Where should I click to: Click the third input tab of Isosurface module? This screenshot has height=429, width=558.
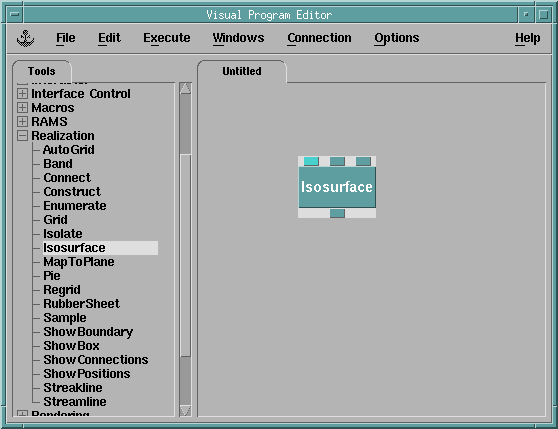click(363, 161)
